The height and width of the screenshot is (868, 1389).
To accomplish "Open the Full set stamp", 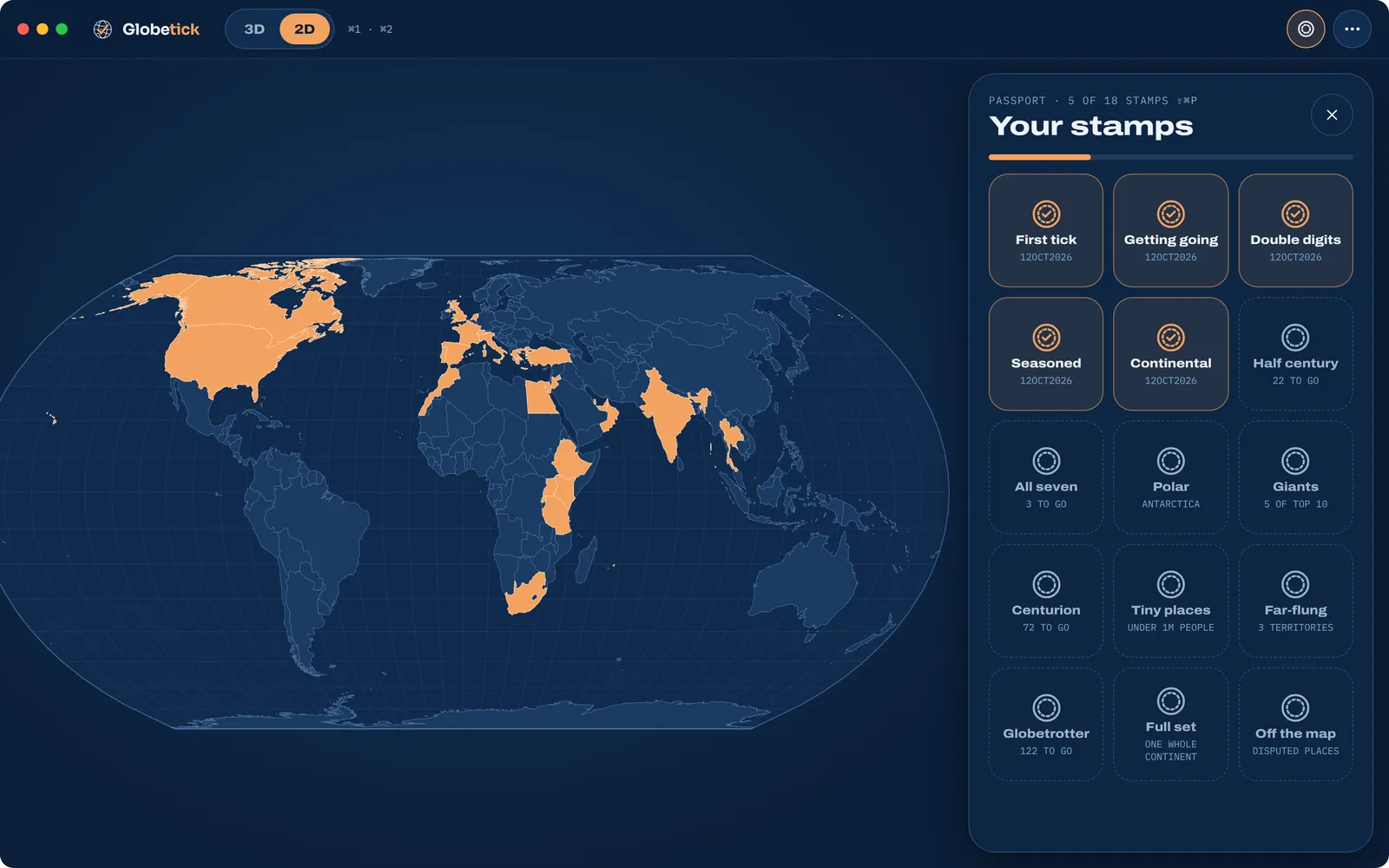I will pyautogui.click(x=1170, y=724).
